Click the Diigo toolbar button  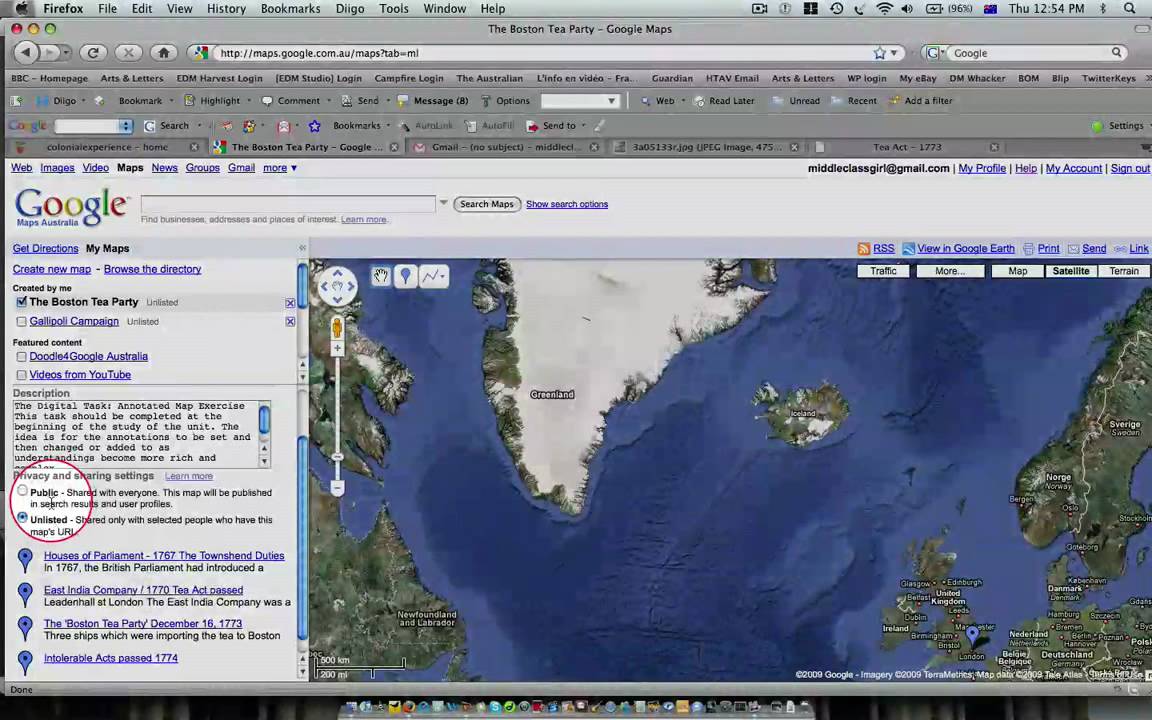click(x=59, y=101)
